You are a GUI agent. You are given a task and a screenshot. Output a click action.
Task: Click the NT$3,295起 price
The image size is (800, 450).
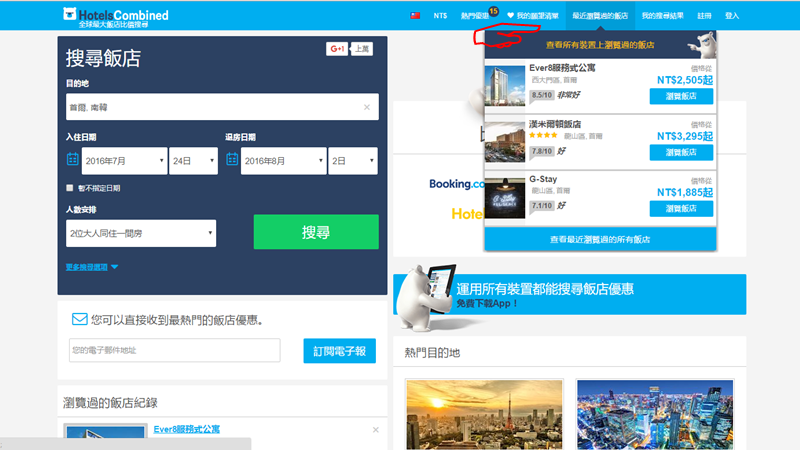[x=685, y=136]
